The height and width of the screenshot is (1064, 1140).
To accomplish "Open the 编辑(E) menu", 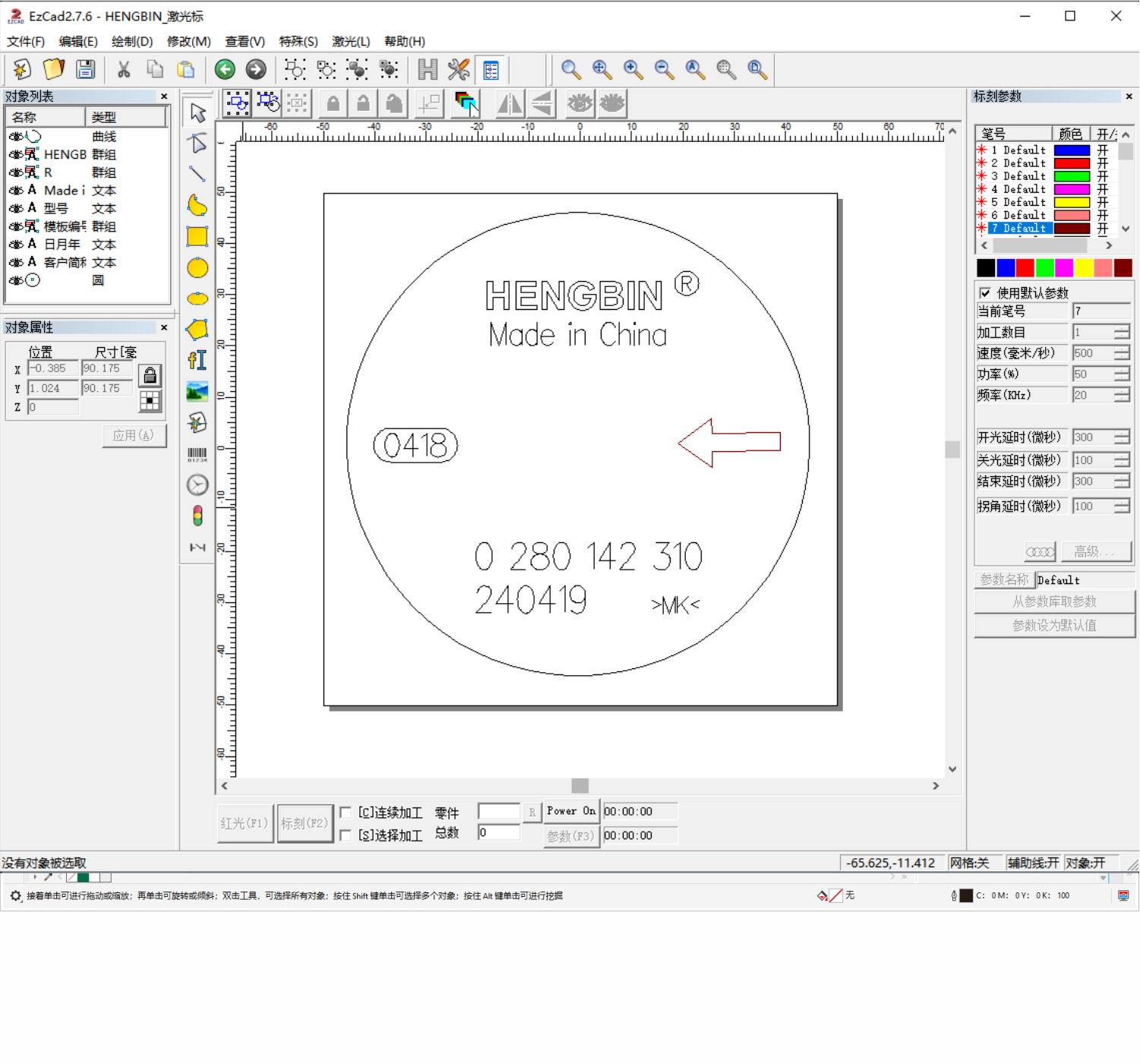I will click(78, 42).
